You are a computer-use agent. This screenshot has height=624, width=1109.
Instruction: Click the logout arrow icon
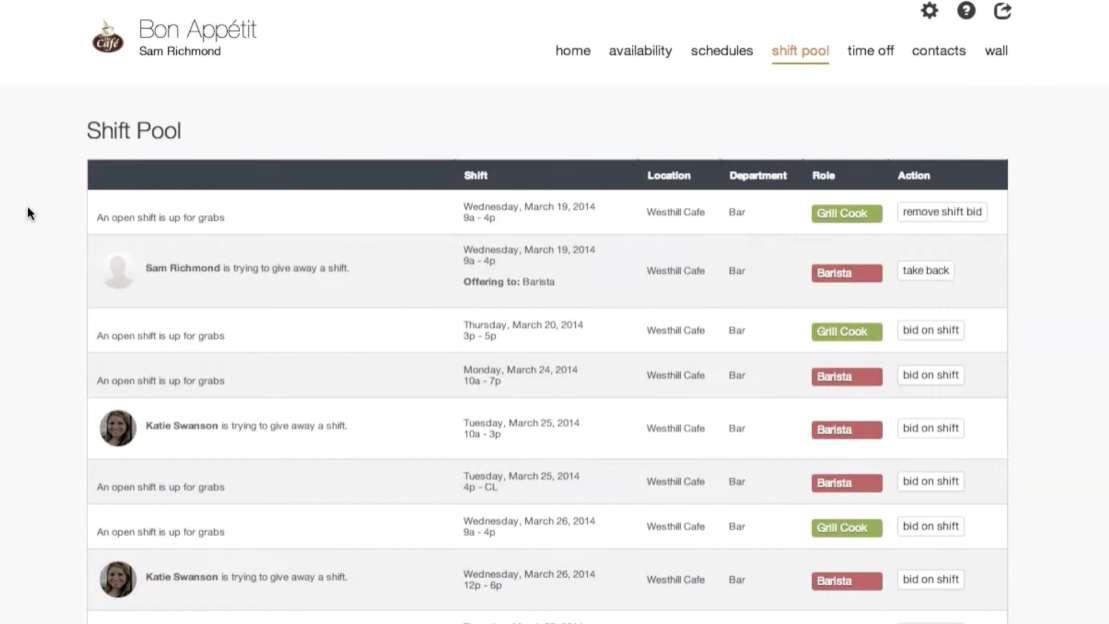1002,11
